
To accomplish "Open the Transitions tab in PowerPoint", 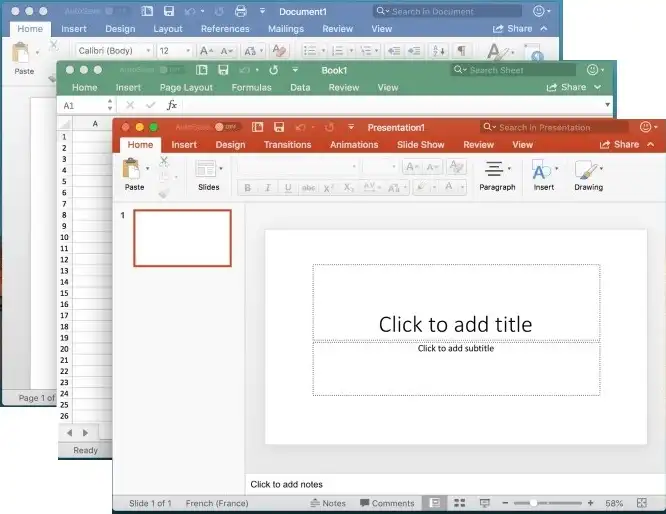I will point(288,144).
